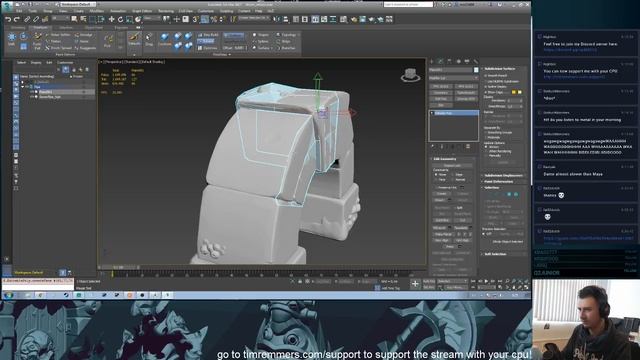
Task: Select Face constraint radio button
Action: 436,180
